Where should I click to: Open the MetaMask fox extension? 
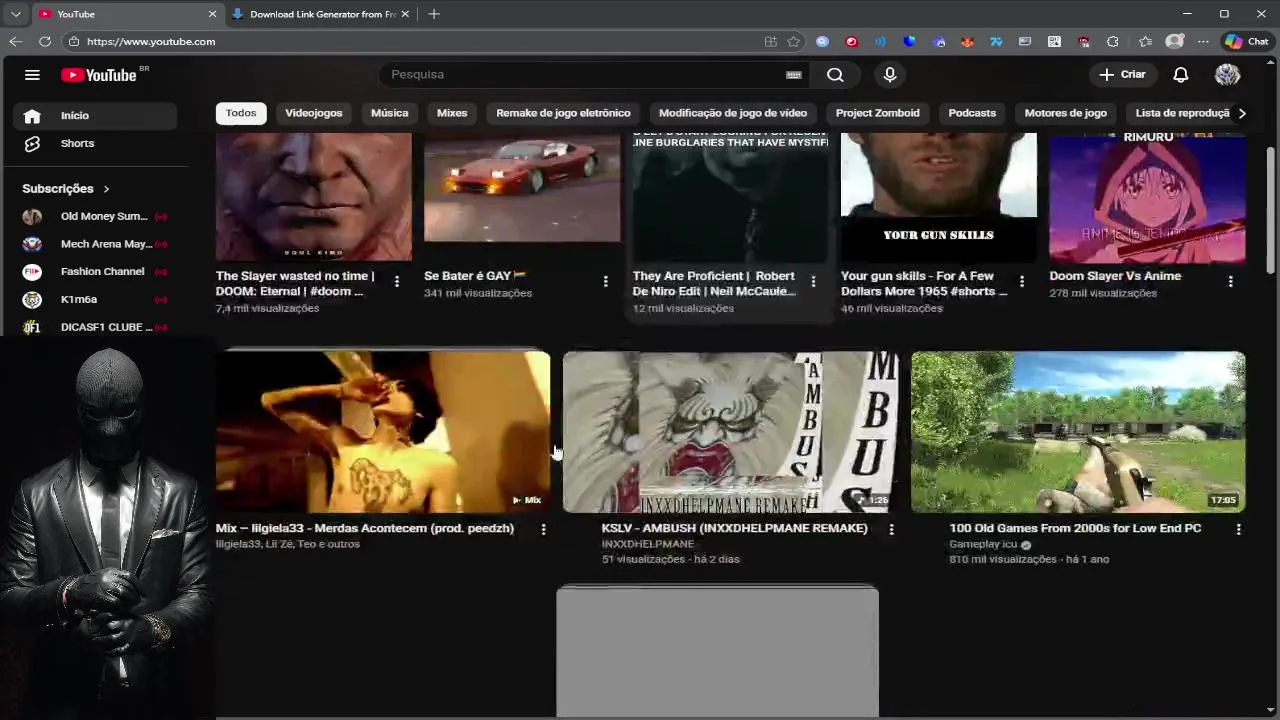pyautogui.click(x=967, y=42)
